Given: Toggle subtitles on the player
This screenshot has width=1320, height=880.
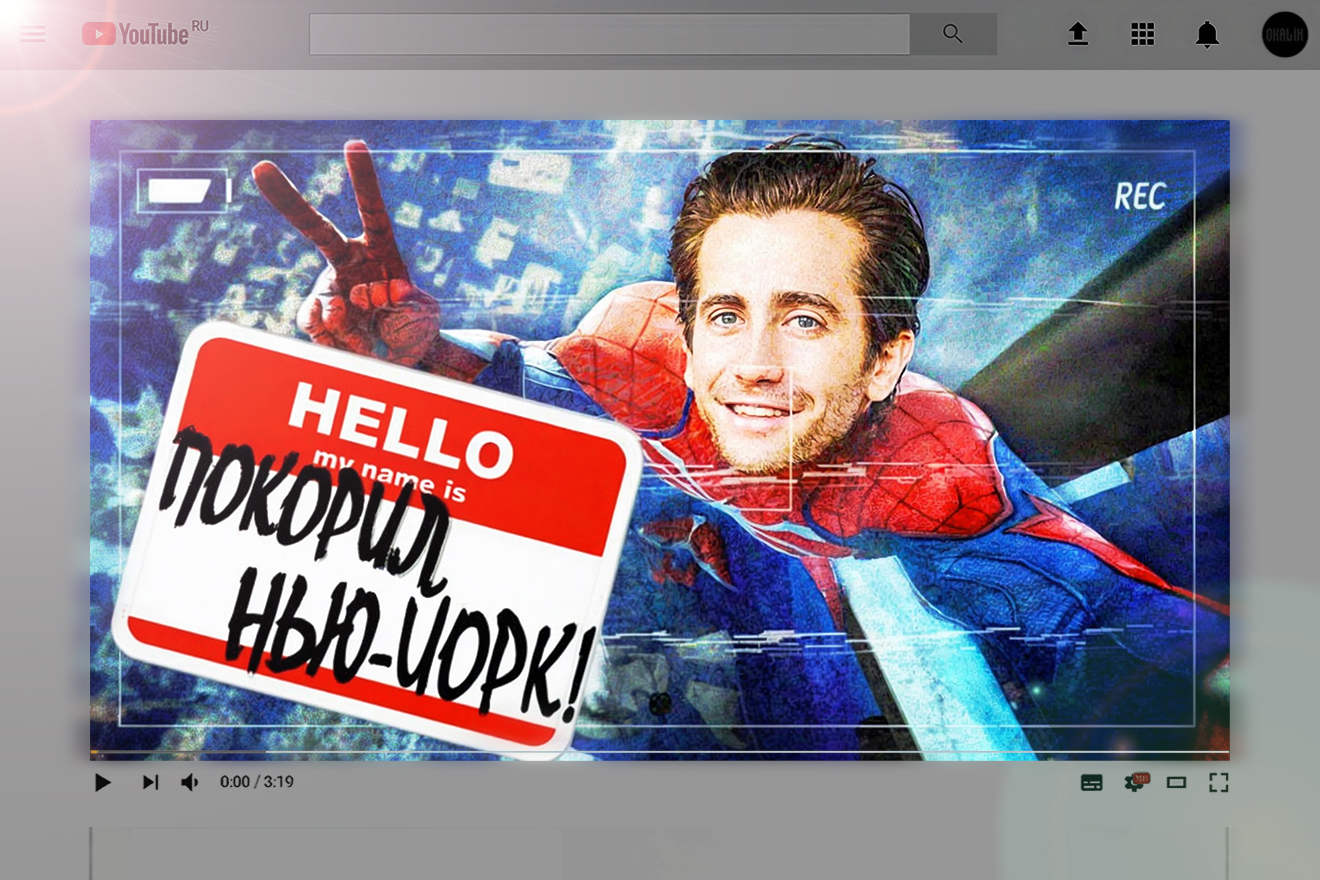Looking at the screenshot, I should point(1092,783).
